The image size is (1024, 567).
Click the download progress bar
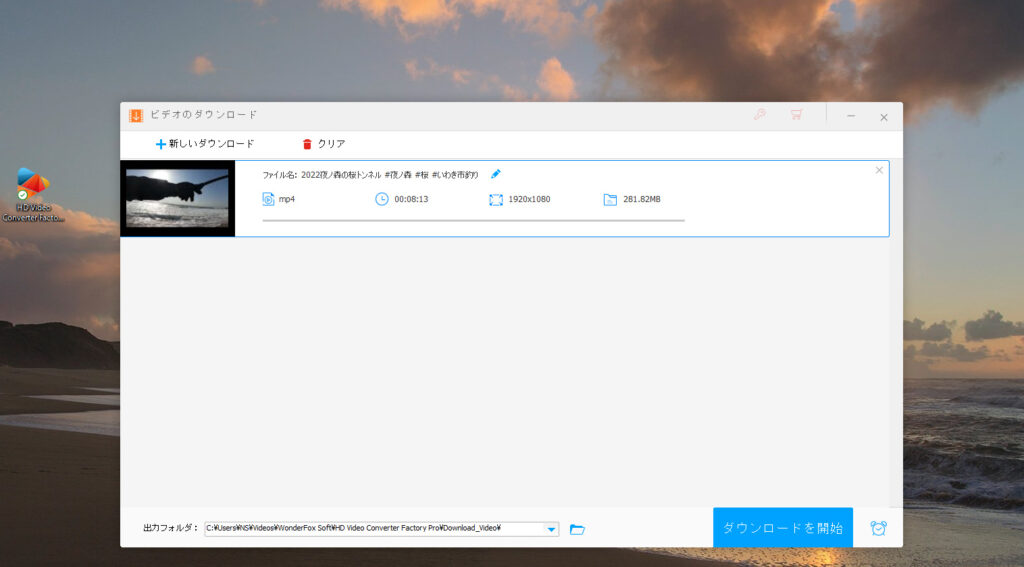tap(473, 220)
